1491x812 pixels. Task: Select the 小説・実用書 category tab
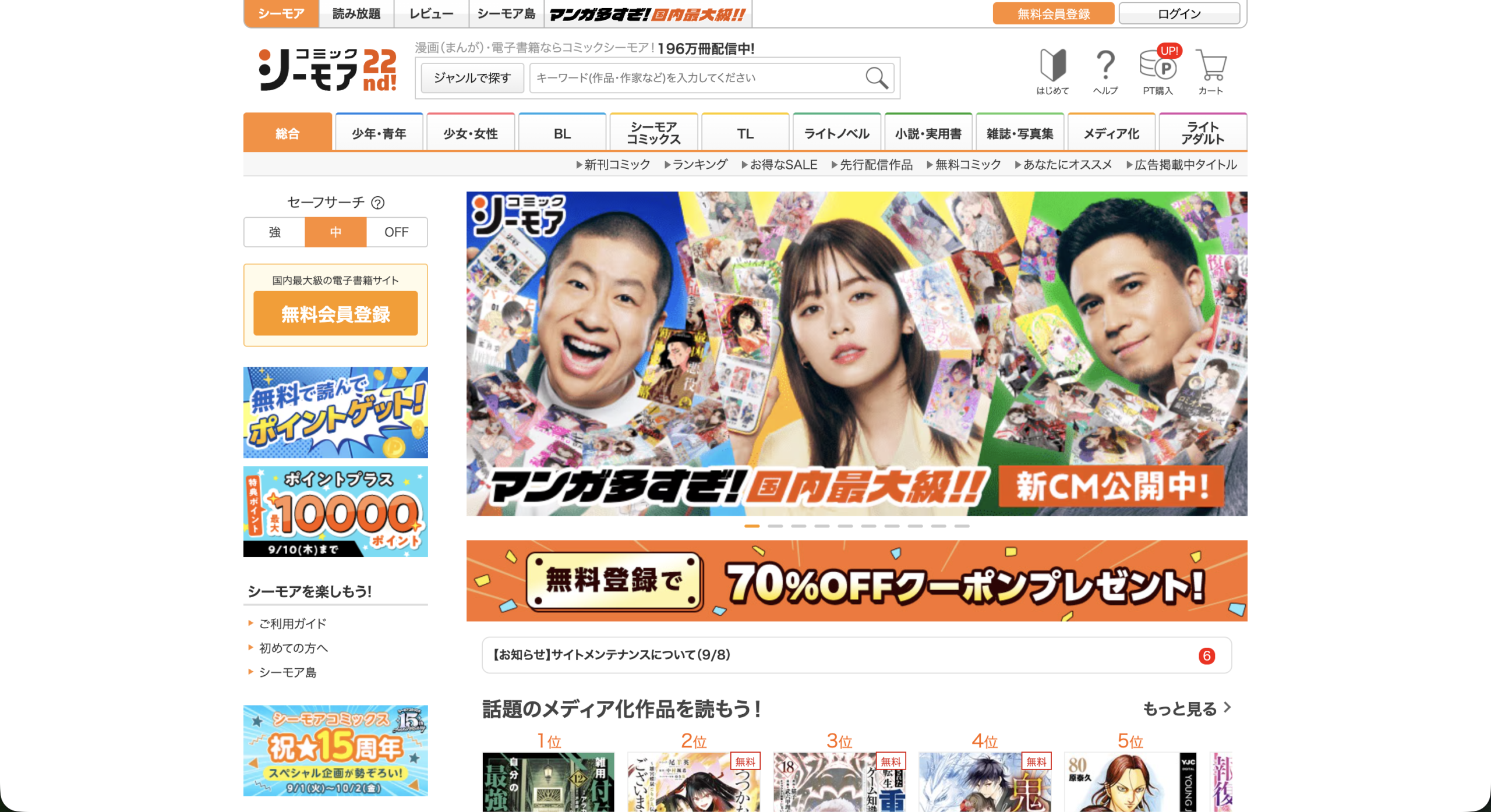pos(928,133)
